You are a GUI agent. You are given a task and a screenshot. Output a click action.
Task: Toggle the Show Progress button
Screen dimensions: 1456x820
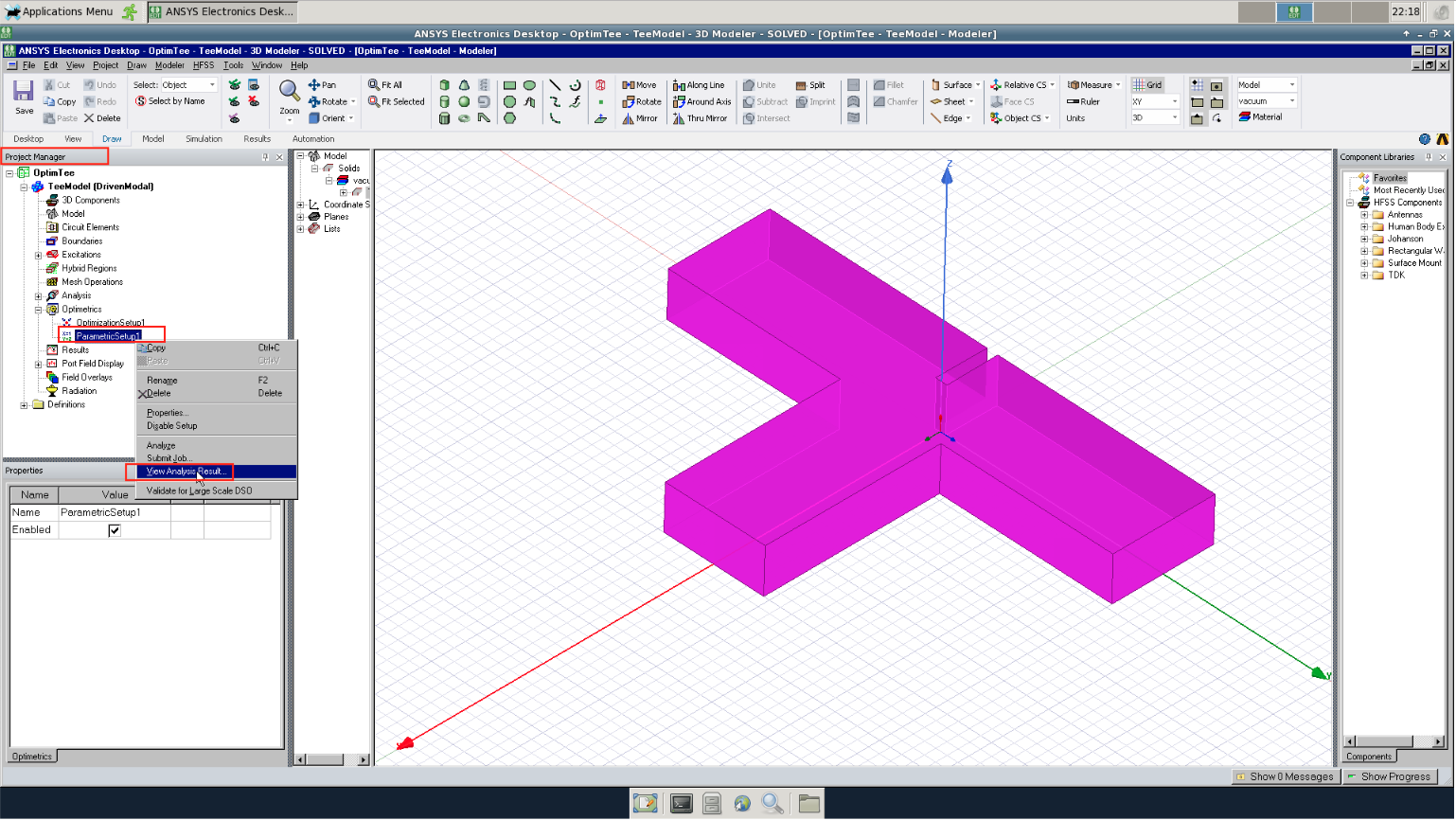pyautogui.click(x=1390, y=776)
